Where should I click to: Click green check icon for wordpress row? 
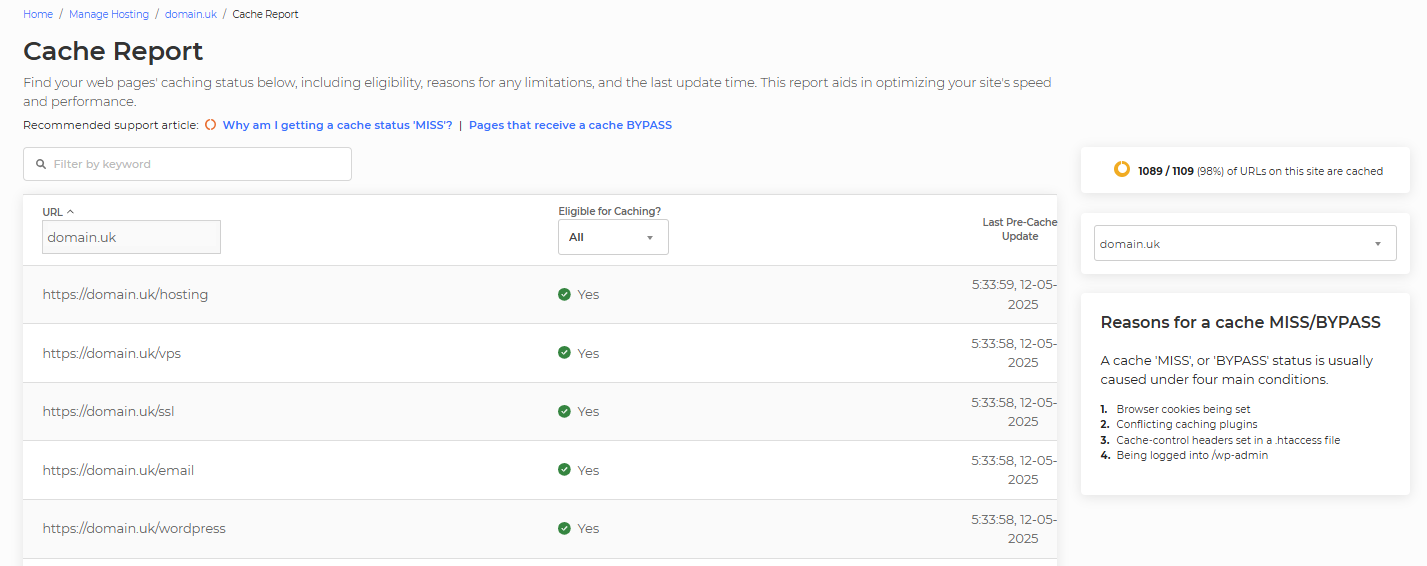[x=564, y=528]
